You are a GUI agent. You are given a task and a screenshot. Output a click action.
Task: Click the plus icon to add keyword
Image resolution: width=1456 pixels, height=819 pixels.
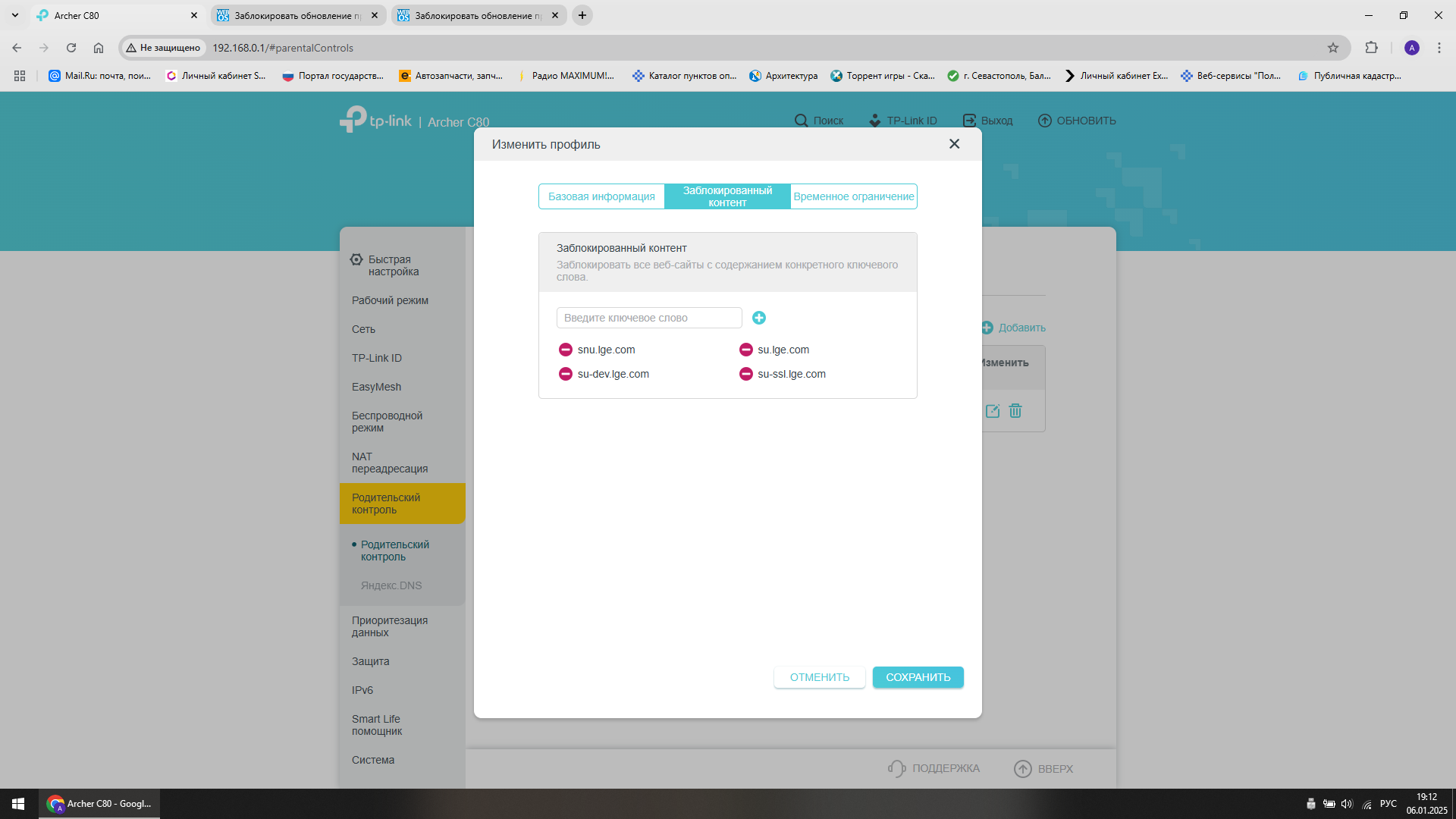[x=758, y=318]
